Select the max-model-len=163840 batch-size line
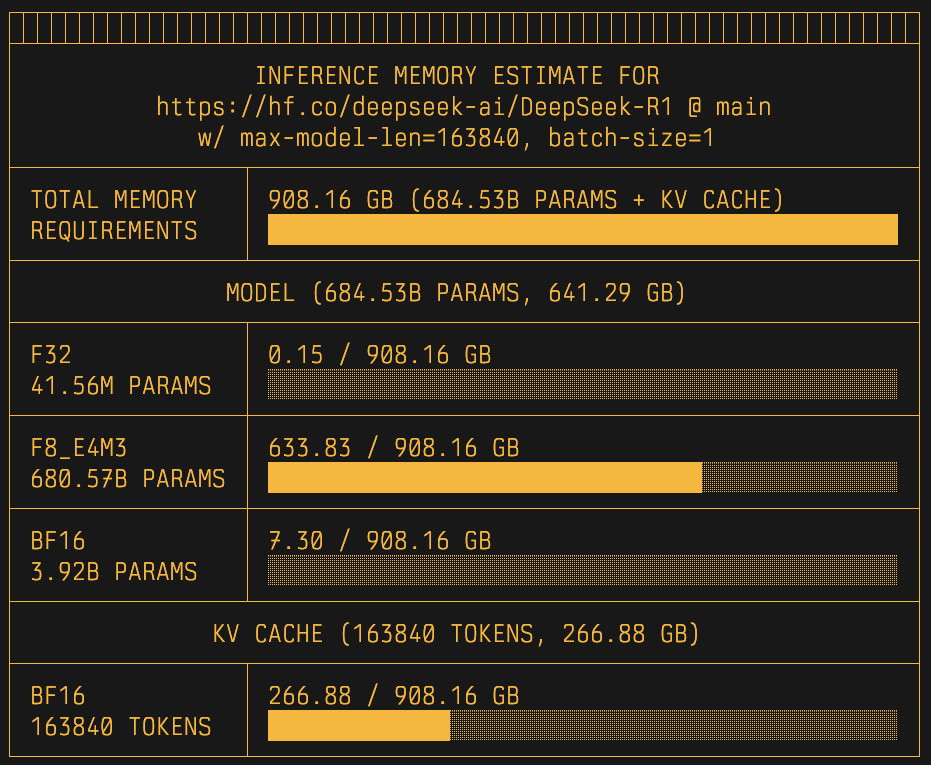 456,138
